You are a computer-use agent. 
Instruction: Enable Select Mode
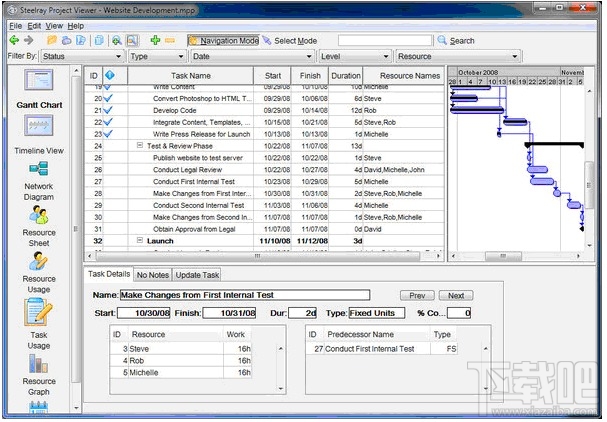click(290, 41)
